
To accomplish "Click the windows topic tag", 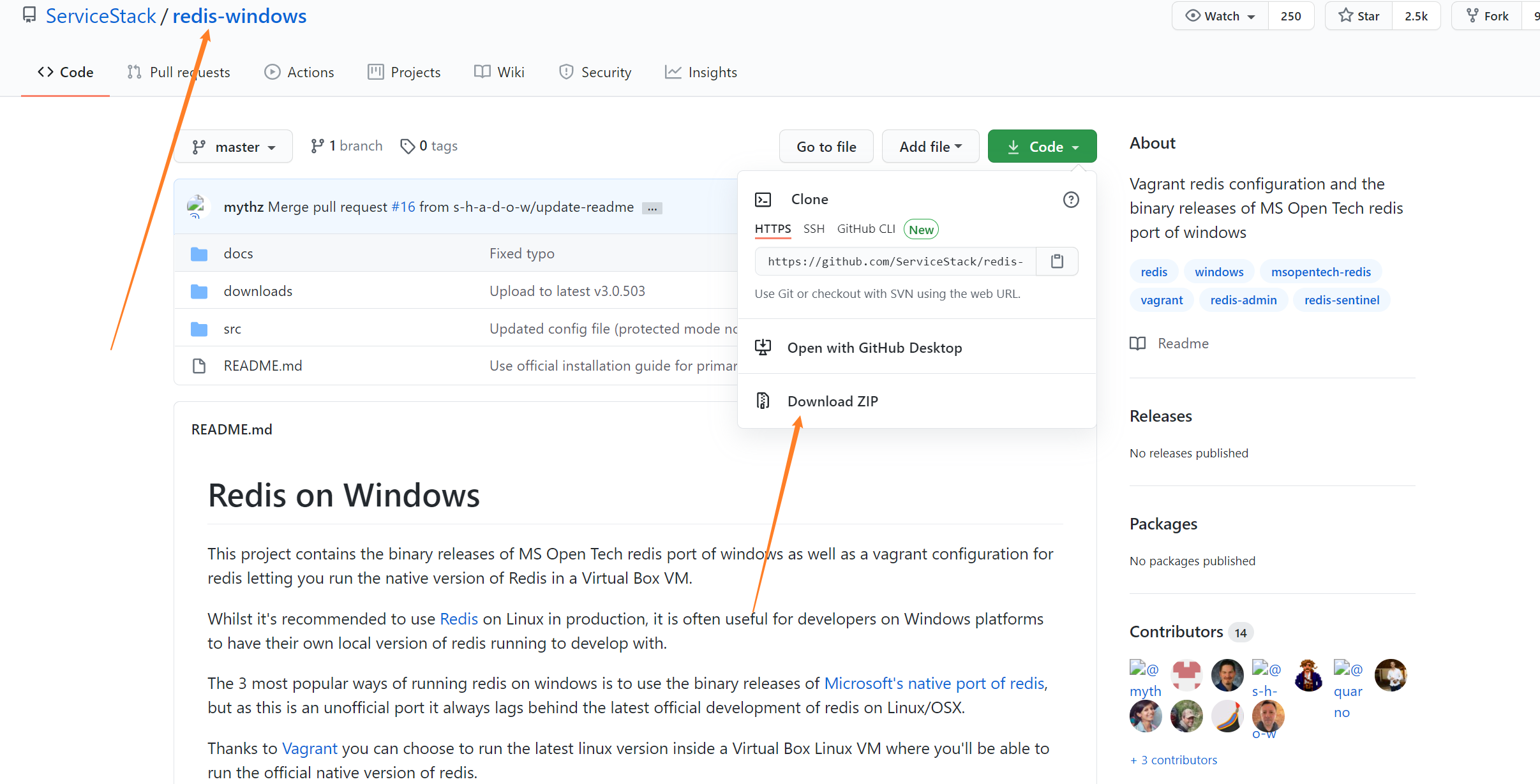I will pos(1219,272).
